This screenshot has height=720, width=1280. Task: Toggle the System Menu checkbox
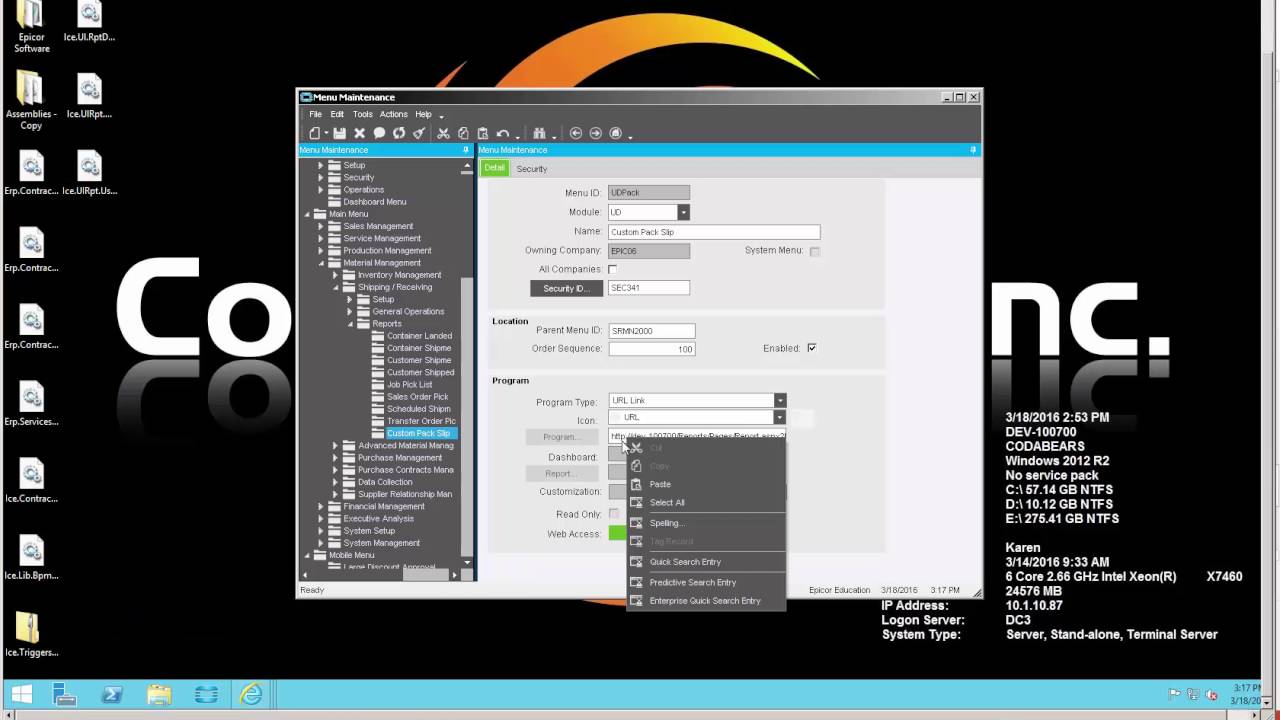[815, 251]
